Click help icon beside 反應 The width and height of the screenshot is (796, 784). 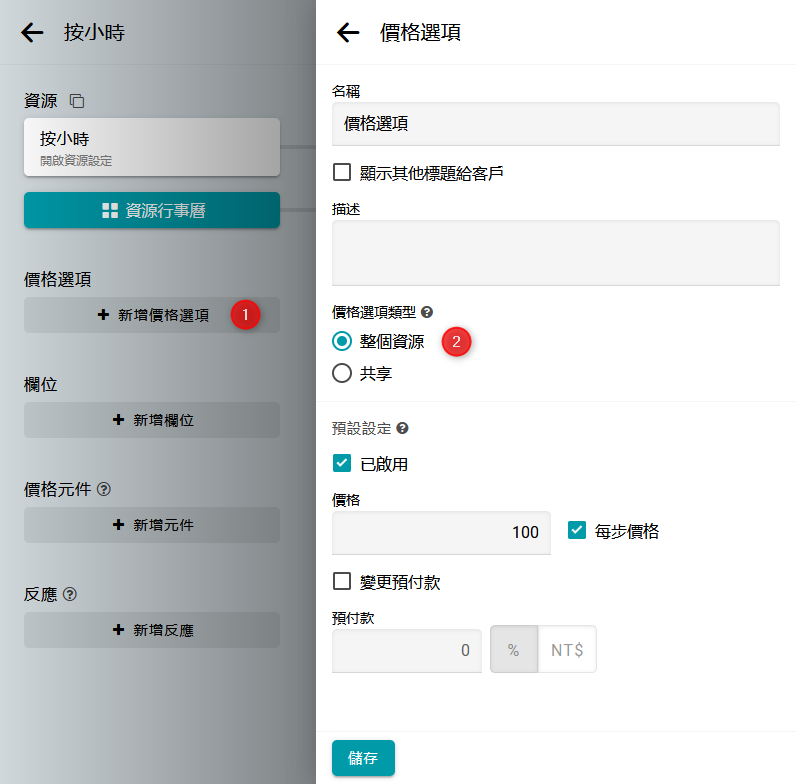(70, 594)
